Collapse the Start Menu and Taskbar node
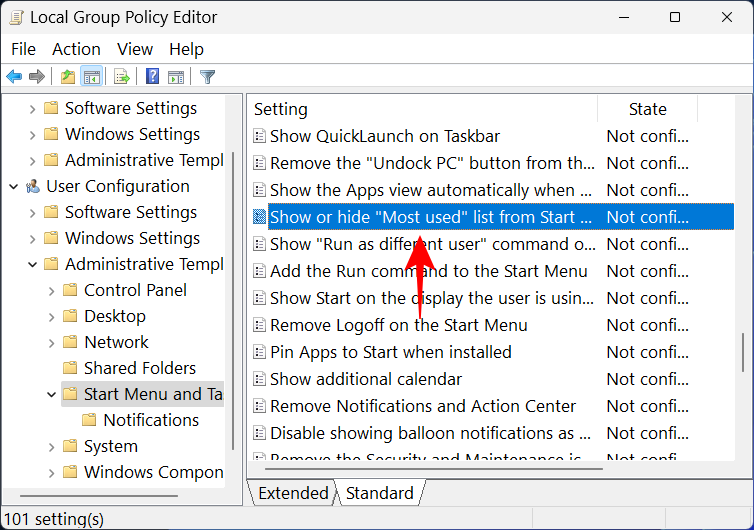Viewport: 754px width, 530px height. tap(51, 394)
